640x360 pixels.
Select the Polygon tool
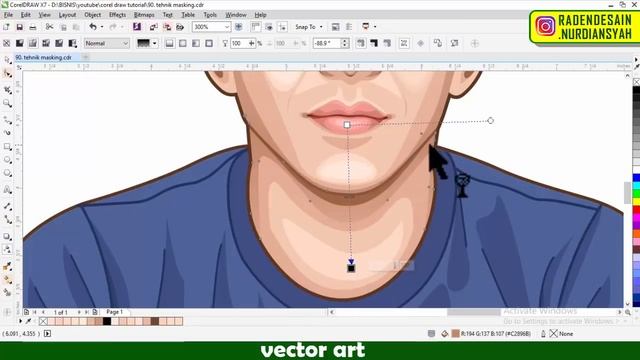click(x=7, y=173)
